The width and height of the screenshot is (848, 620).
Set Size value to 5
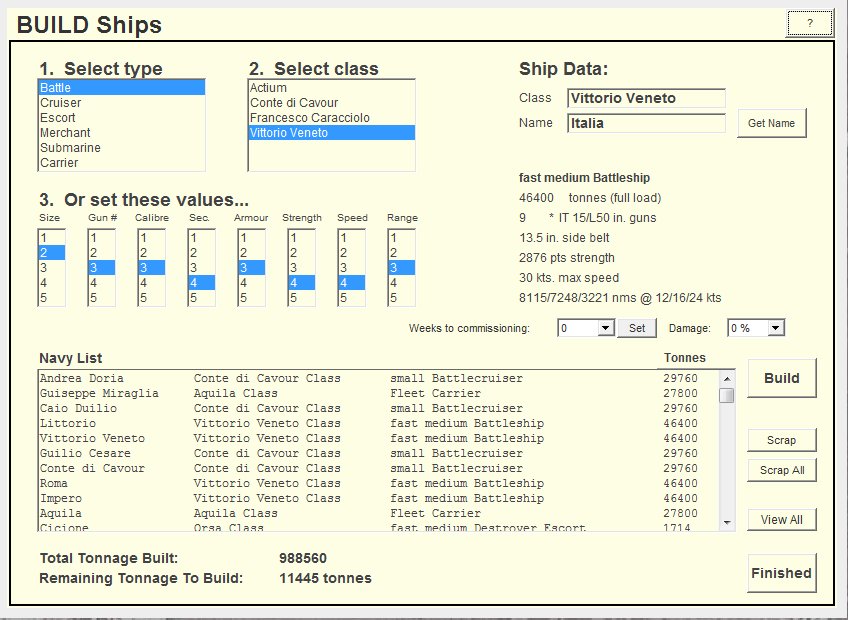point(51,298)
